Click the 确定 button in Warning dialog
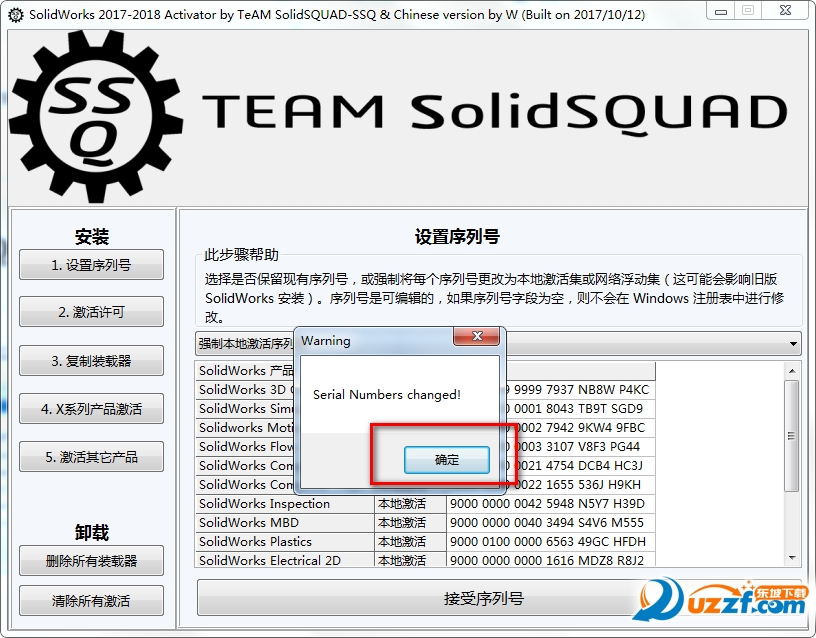Image resolution: width=816 pixels, height=638 pixels. tap(447, 460)
